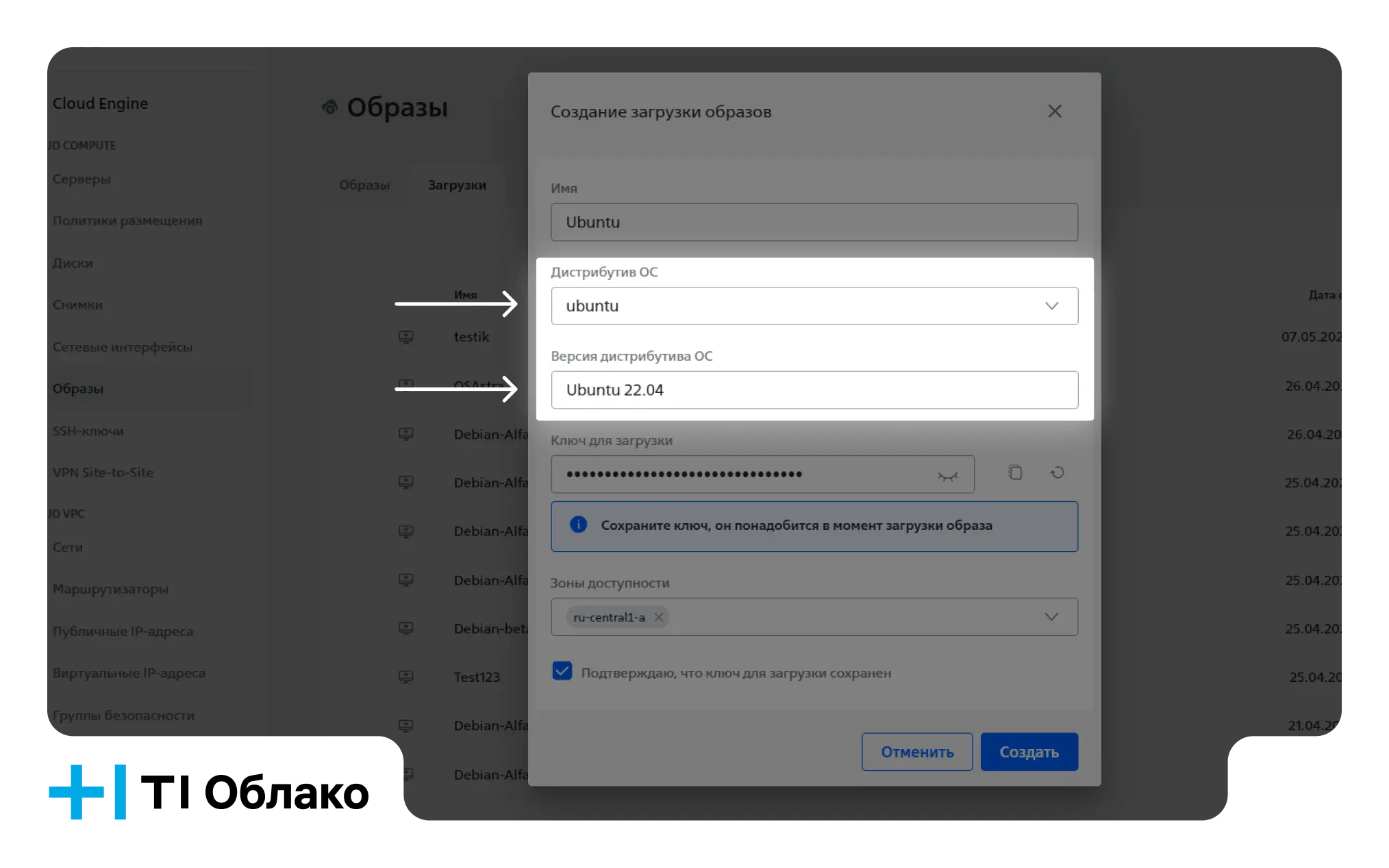Click the info icon in the key notice
This screenshot has height=868, width=1389.
tap(579, 525)
